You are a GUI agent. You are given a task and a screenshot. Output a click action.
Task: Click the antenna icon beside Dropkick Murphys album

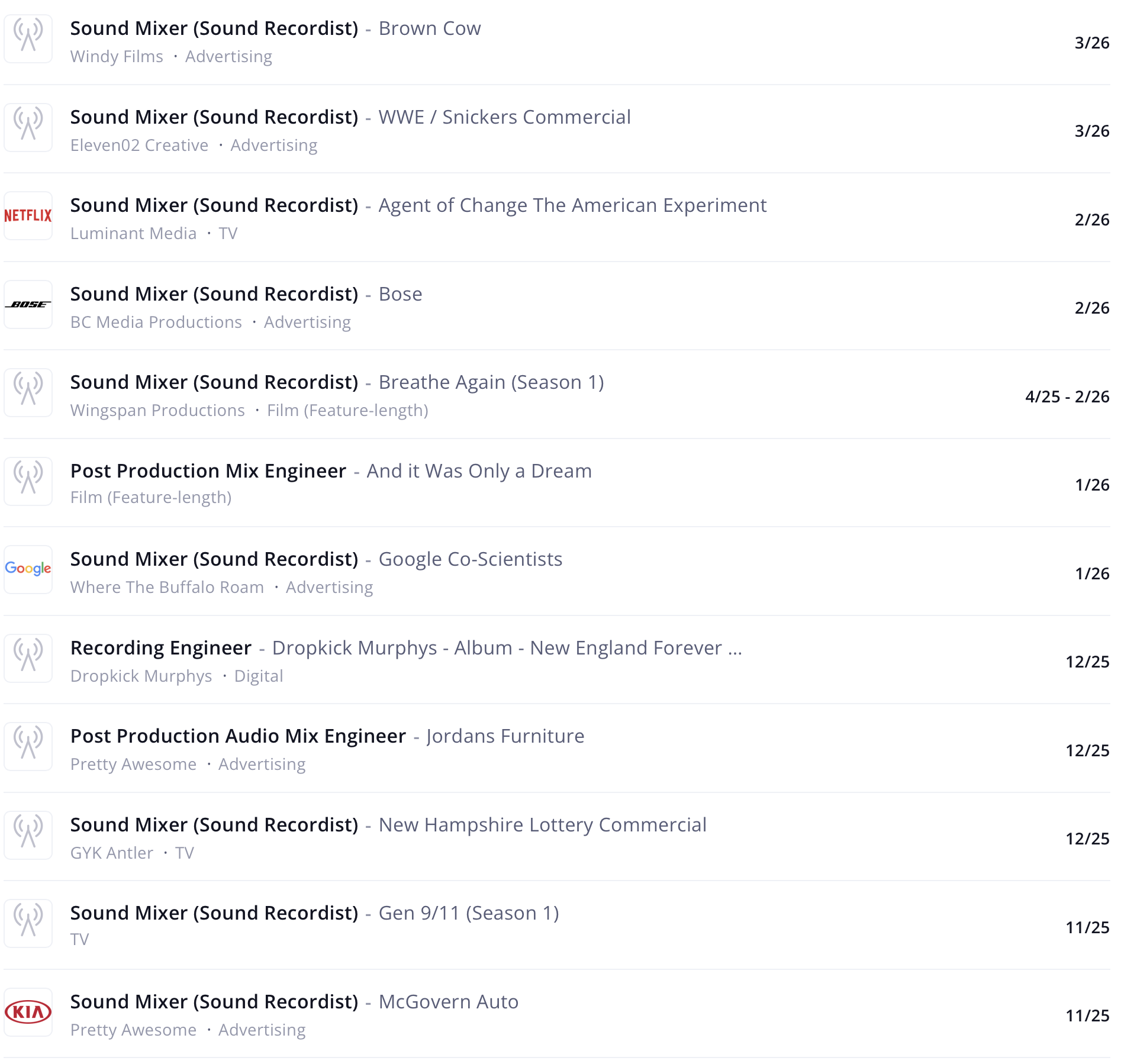click(28, 658)
